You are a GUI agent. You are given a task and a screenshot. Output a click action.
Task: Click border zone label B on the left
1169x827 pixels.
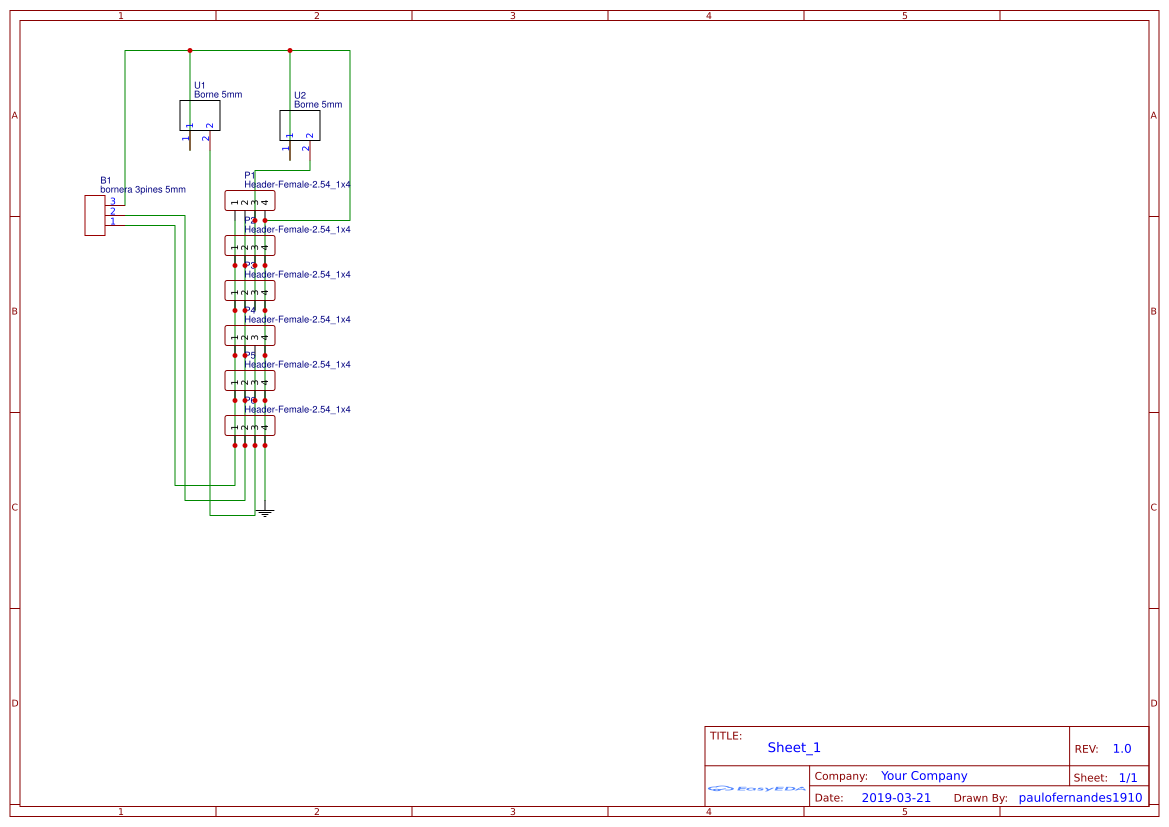click(x=14, y=312)
